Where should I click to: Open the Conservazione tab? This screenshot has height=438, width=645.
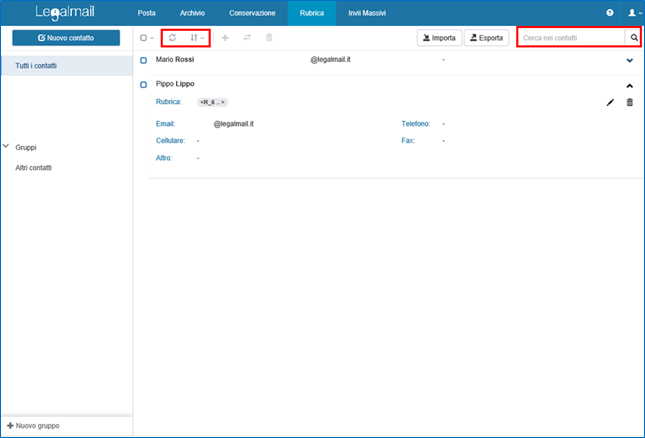coord(251,13)
